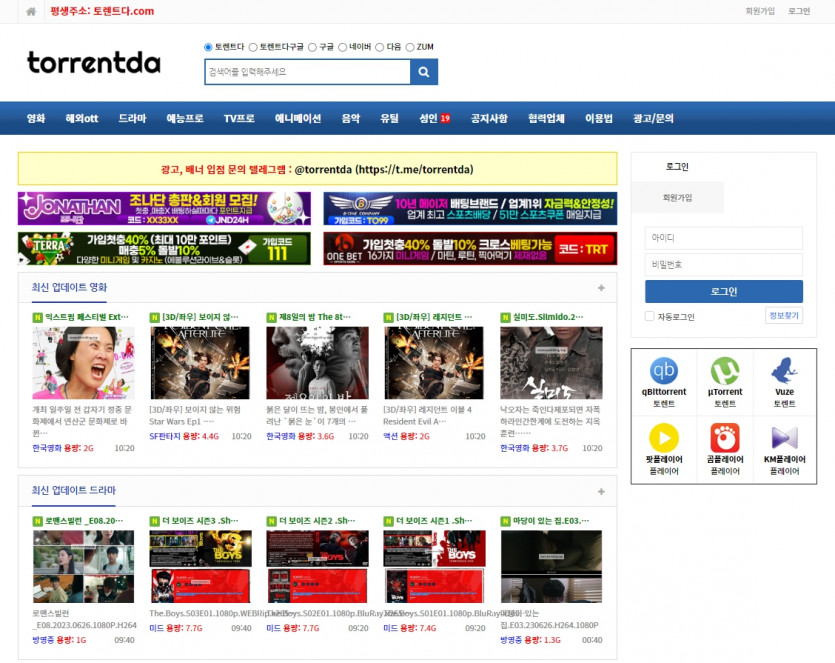Open the 애니메이션 menu item
This screenshot has width=835, height=663.
coord(298,118)
